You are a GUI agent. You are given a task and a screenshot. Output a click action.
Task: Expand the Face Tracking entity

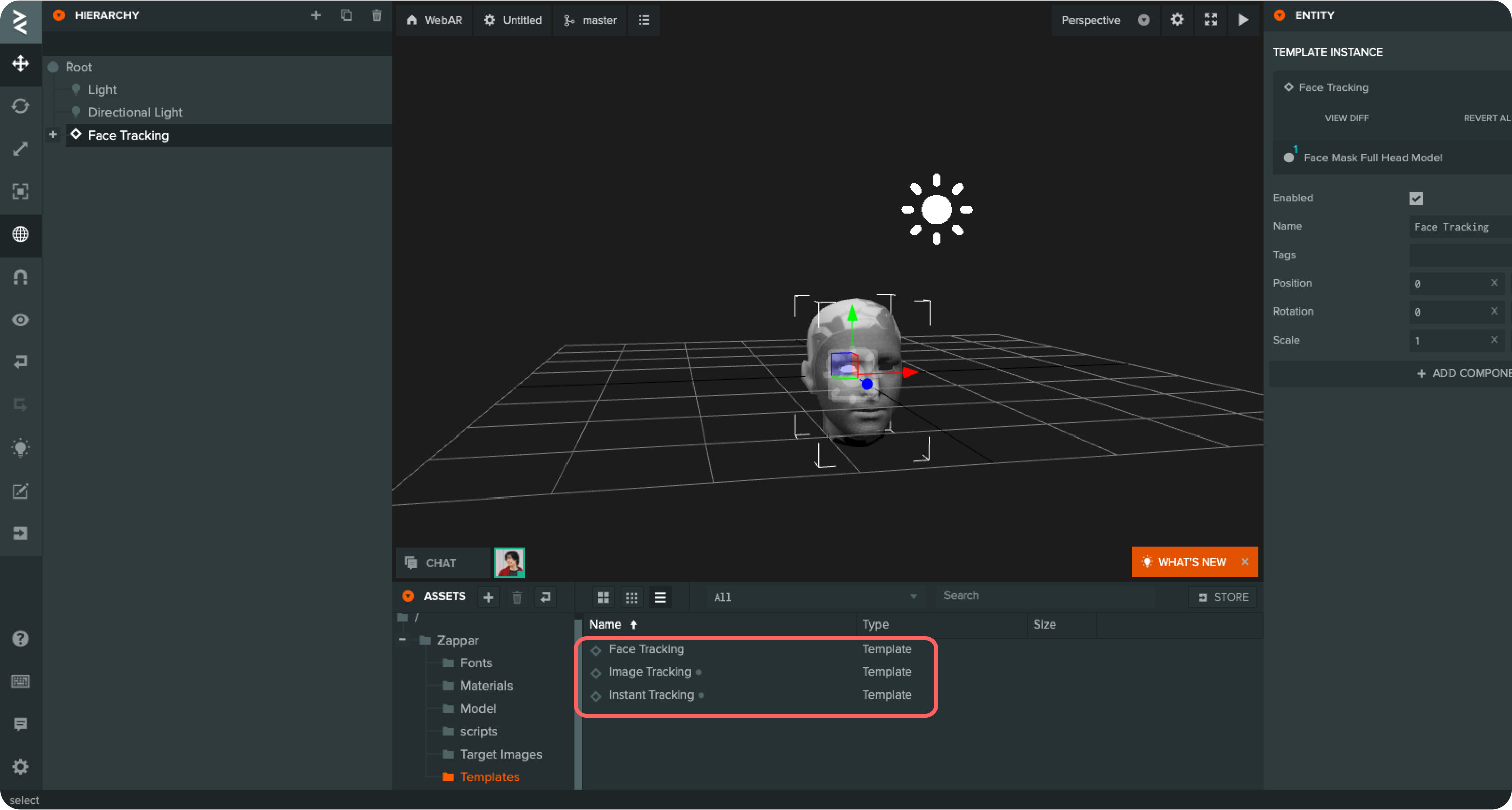pos(53,135)
